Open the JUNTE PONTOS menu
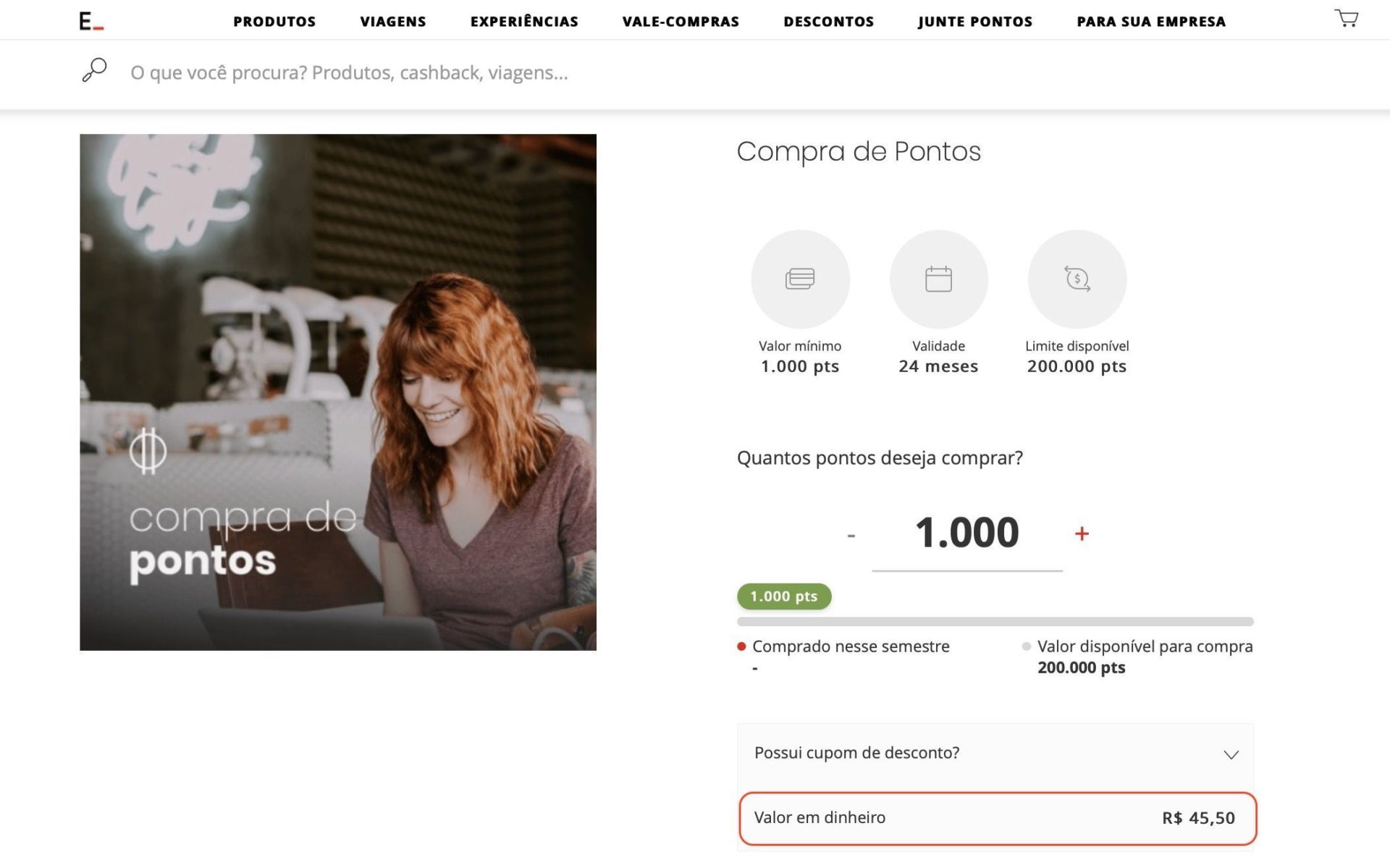Image resolution: width=1390 pixels, height=868 pixels. pos(975,22)
